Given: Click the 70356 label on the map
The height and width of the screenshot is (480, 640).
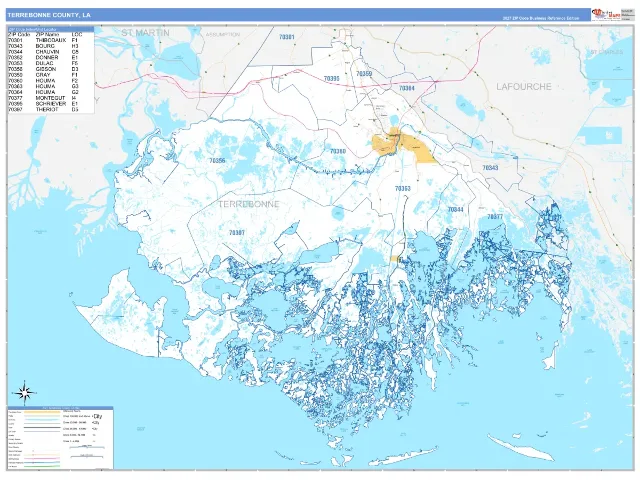Looking at the screenshot, I should (217, 160).
